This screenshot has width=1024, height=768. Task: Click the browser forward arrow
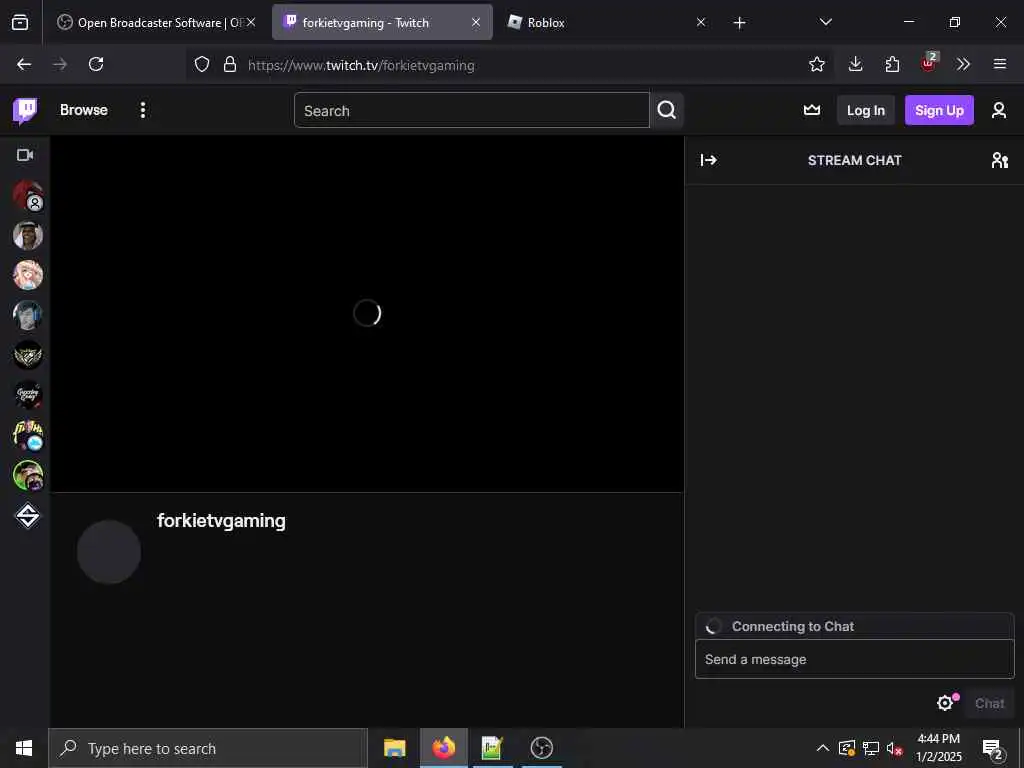60,64
